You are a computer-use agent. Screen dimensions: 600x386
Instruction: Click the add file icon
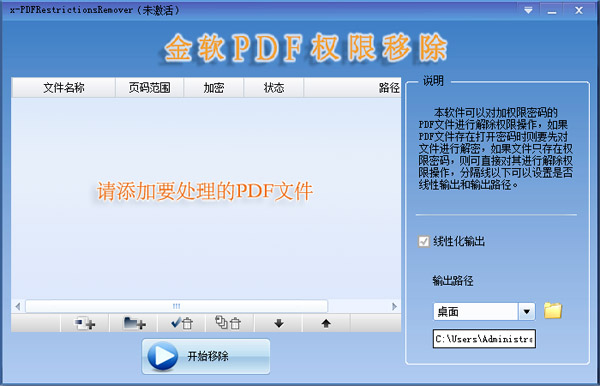tap(85, 324)
